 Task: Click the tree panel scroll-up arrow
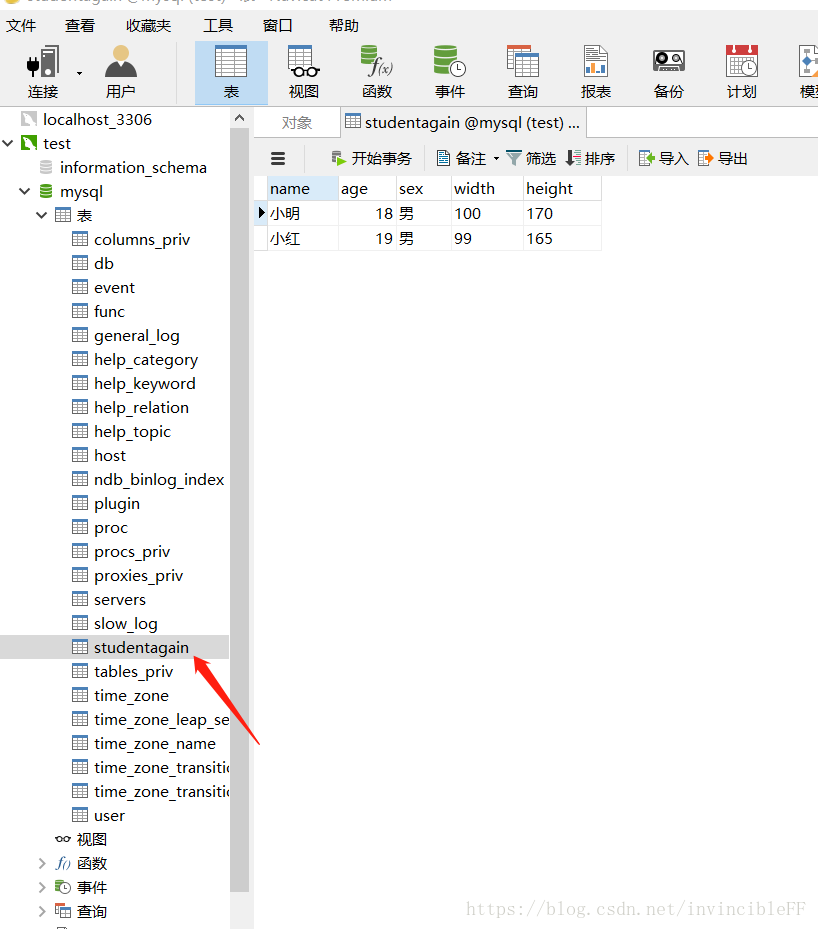click(x=239, y=118)
